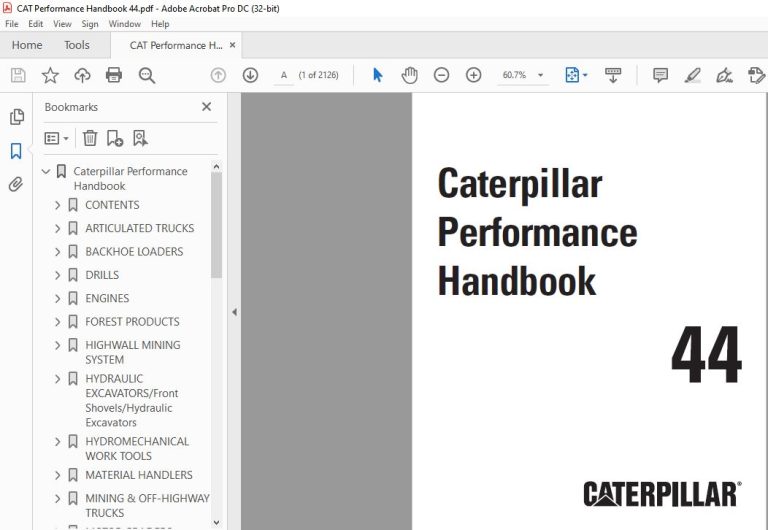Expand the MATERIAL HANDLERS bookmark
The width and height of the screenshot is (768, 530).
[x=58, y=475]
